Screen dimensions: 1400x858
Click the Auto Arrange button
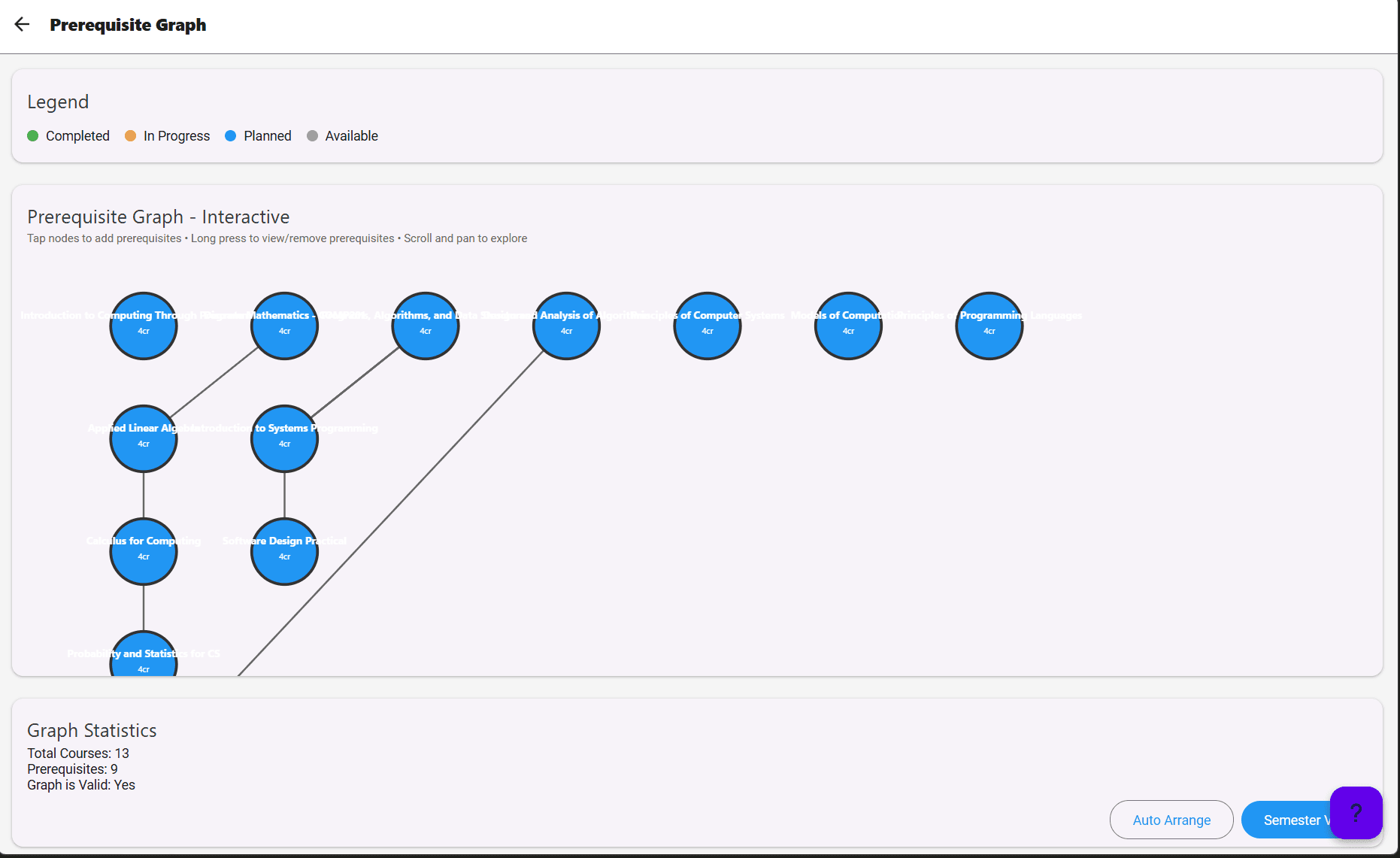[x=1171, y=820]
